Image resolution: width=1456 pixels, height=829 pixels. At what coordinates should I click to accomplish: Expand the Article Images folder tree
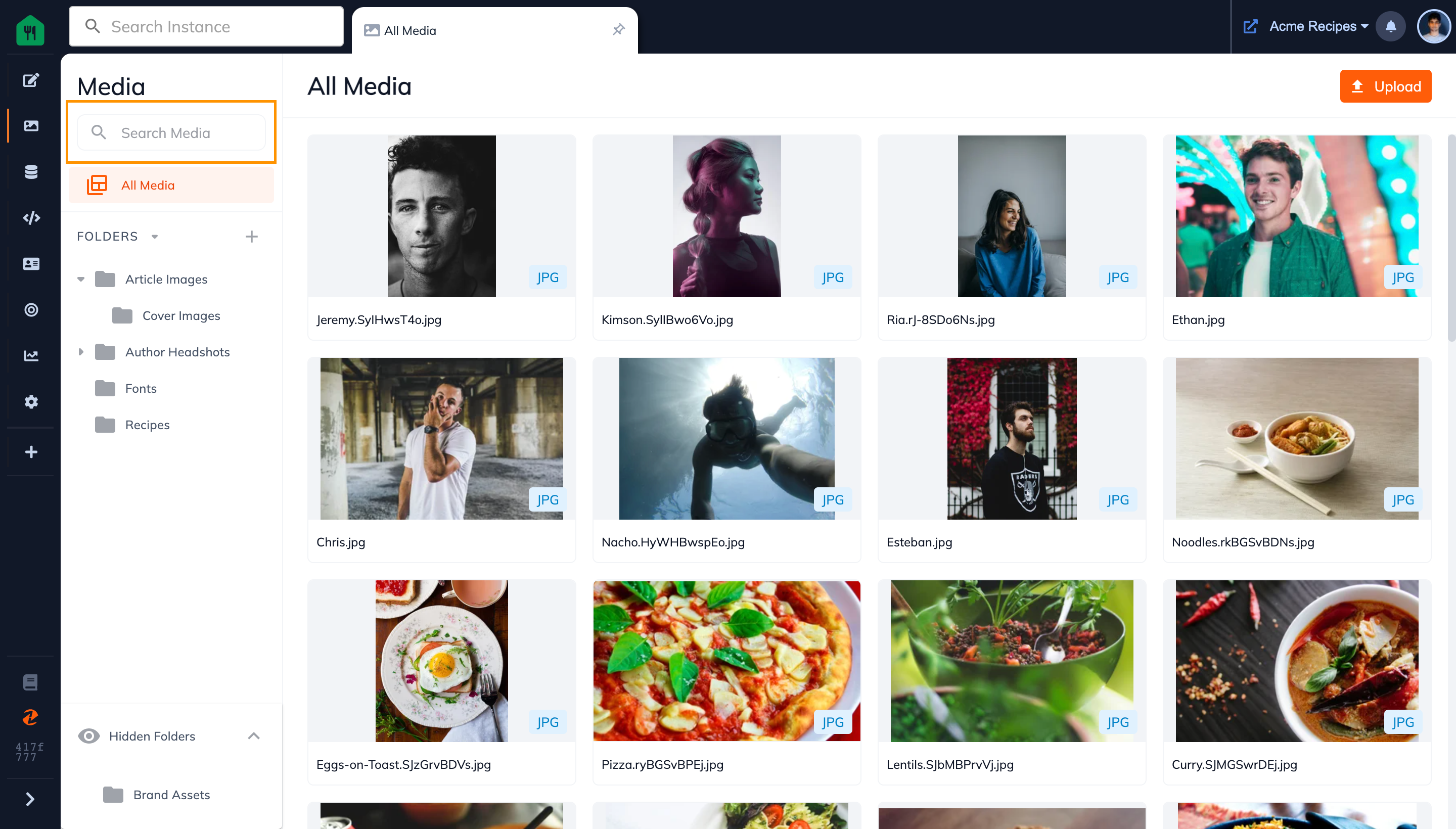[x=81, y=279]
